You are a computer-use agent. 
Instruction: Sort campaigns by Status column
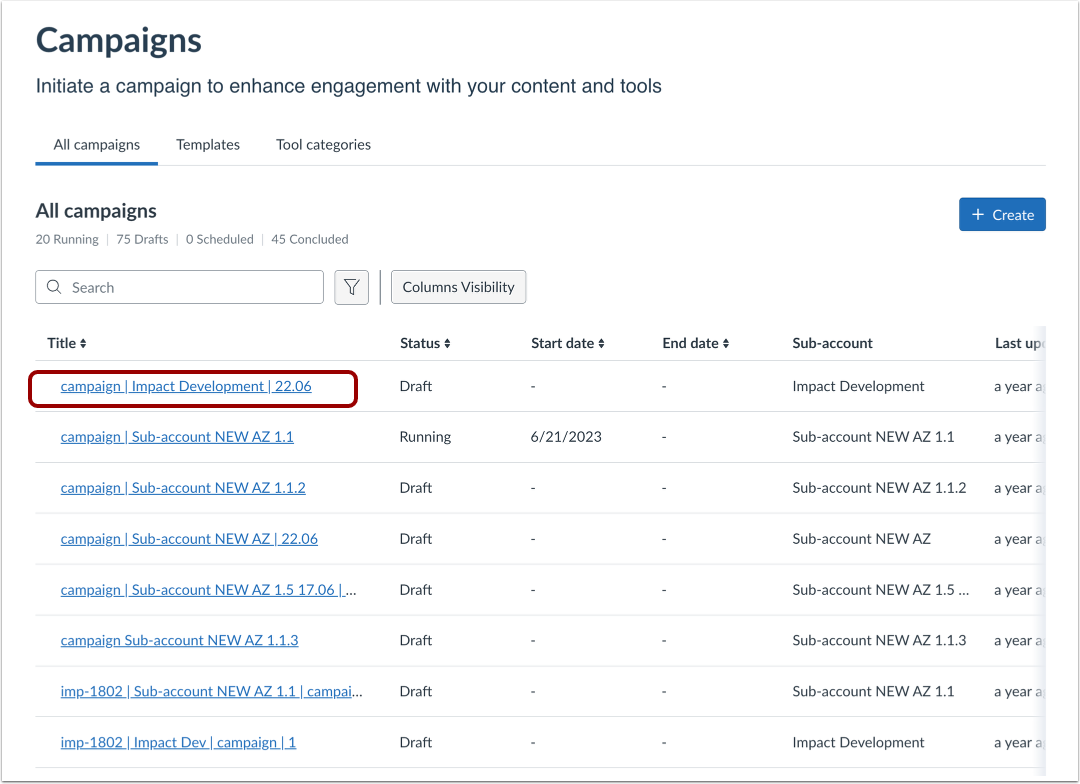[447, 344]
